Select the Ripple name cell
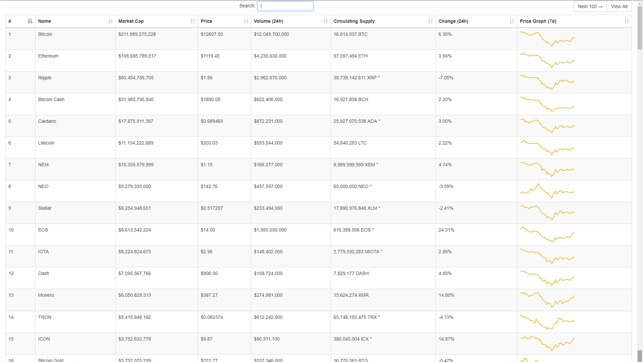 click(75, 82)
